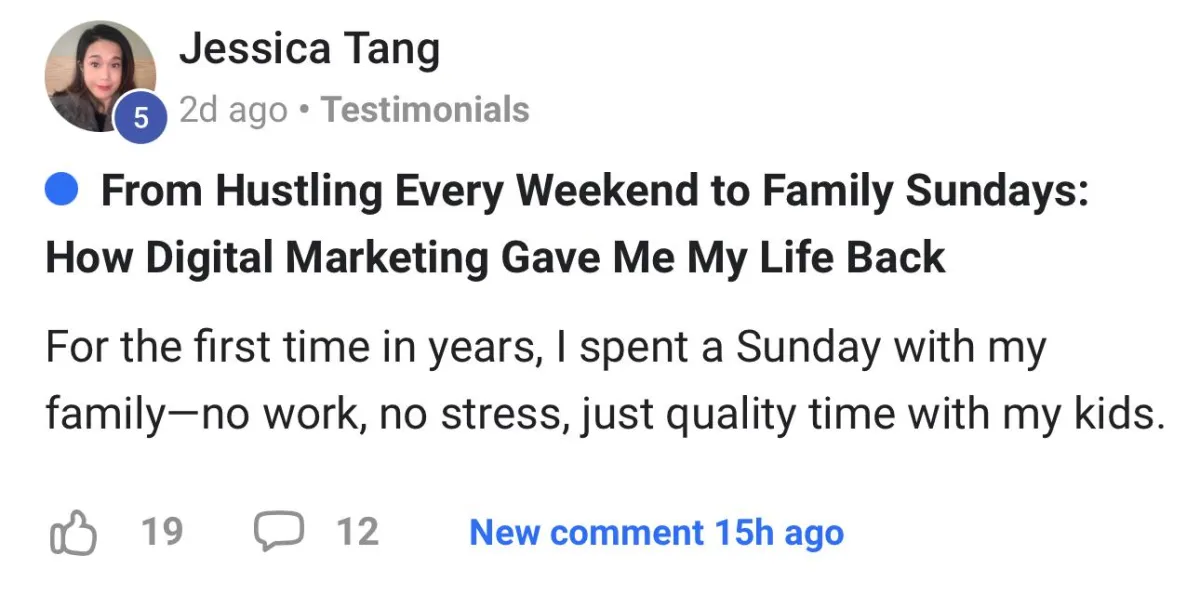View the 12 comments count
Image resolution: width=1200 pixels, height=608 pixels.
(358, 532)
